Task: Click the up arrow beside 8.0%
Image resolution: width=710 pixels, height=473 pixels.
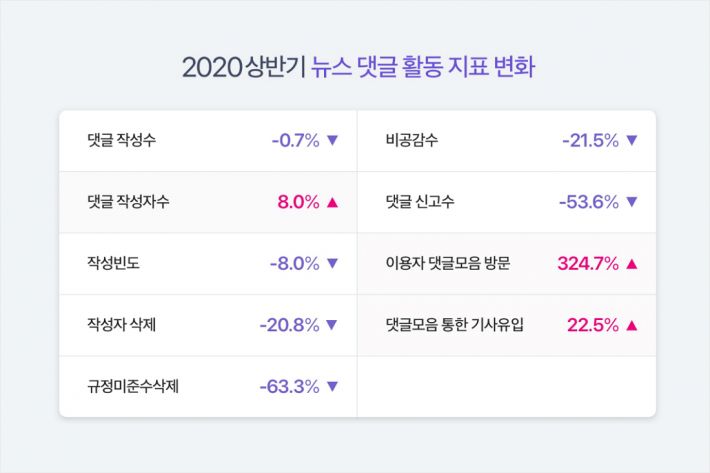Action: tap(333, 202)
